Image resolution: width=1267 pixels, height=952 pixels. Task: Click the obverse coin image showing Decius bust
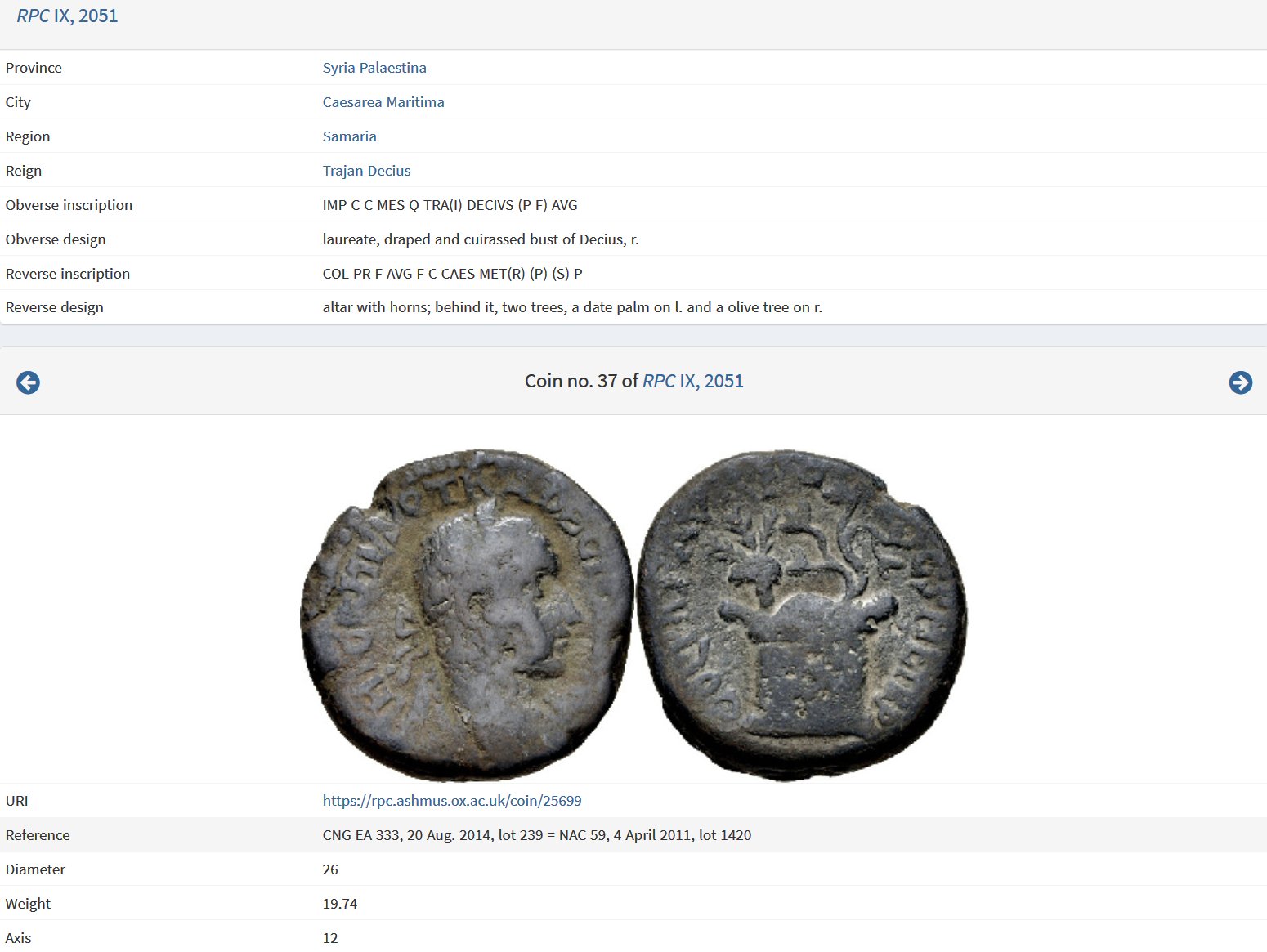click(467, 615)
